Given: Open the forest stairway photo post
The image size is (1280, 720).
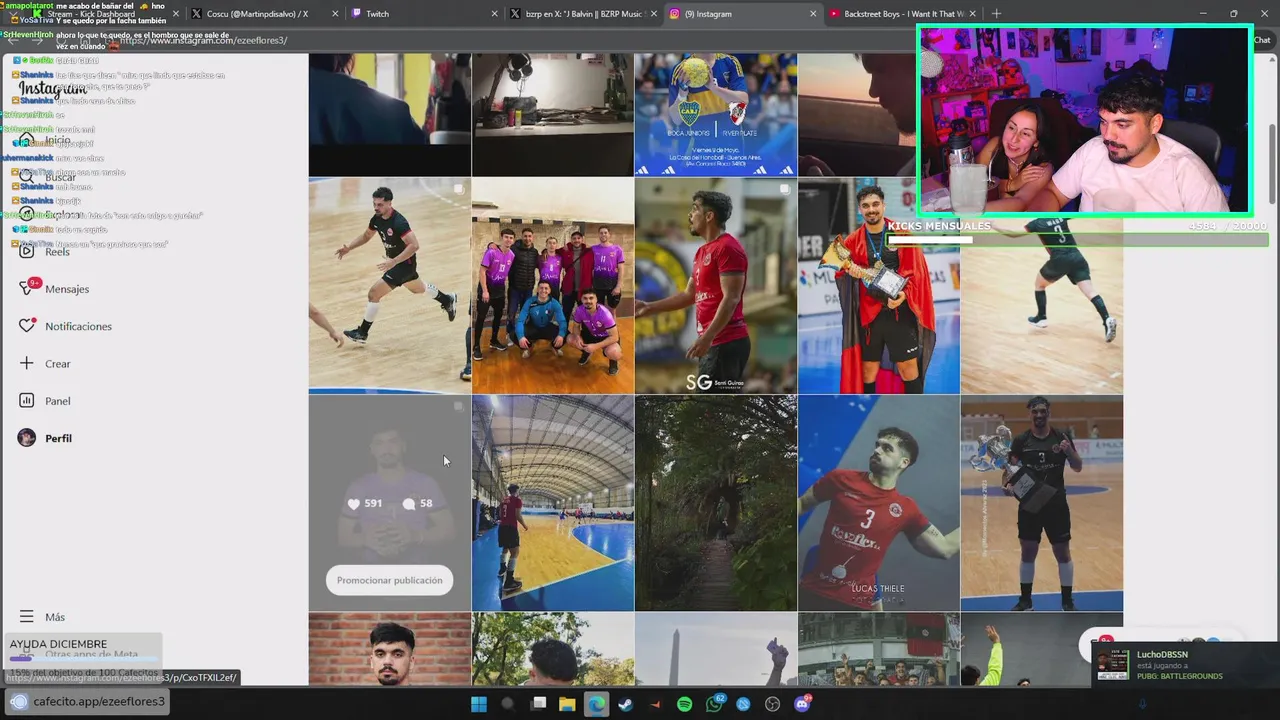Looking at the screenshot, I should click(716, 503).
